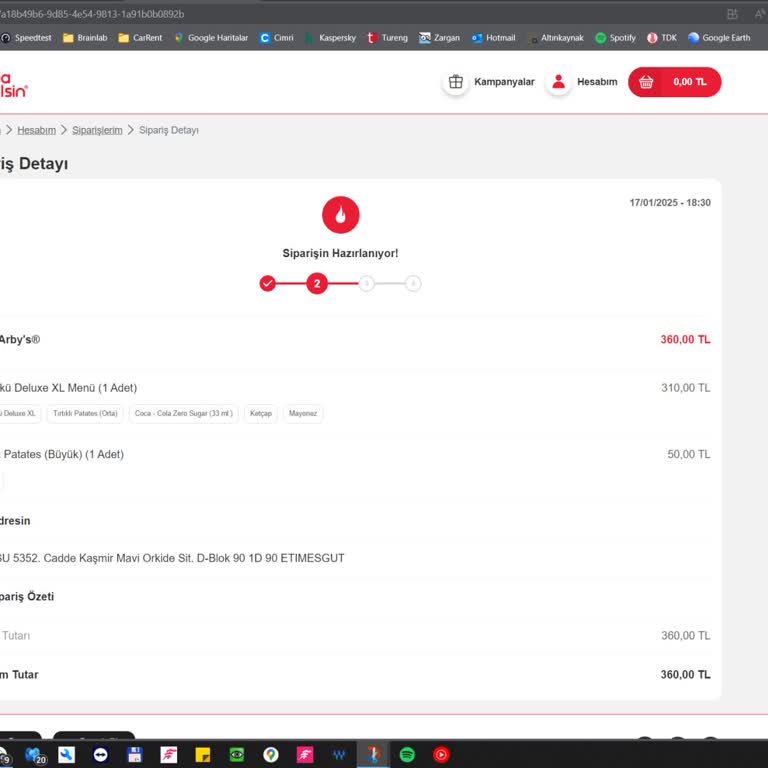Click the site logo in the header
Viewport: 768px width, 768px height.
13,85
